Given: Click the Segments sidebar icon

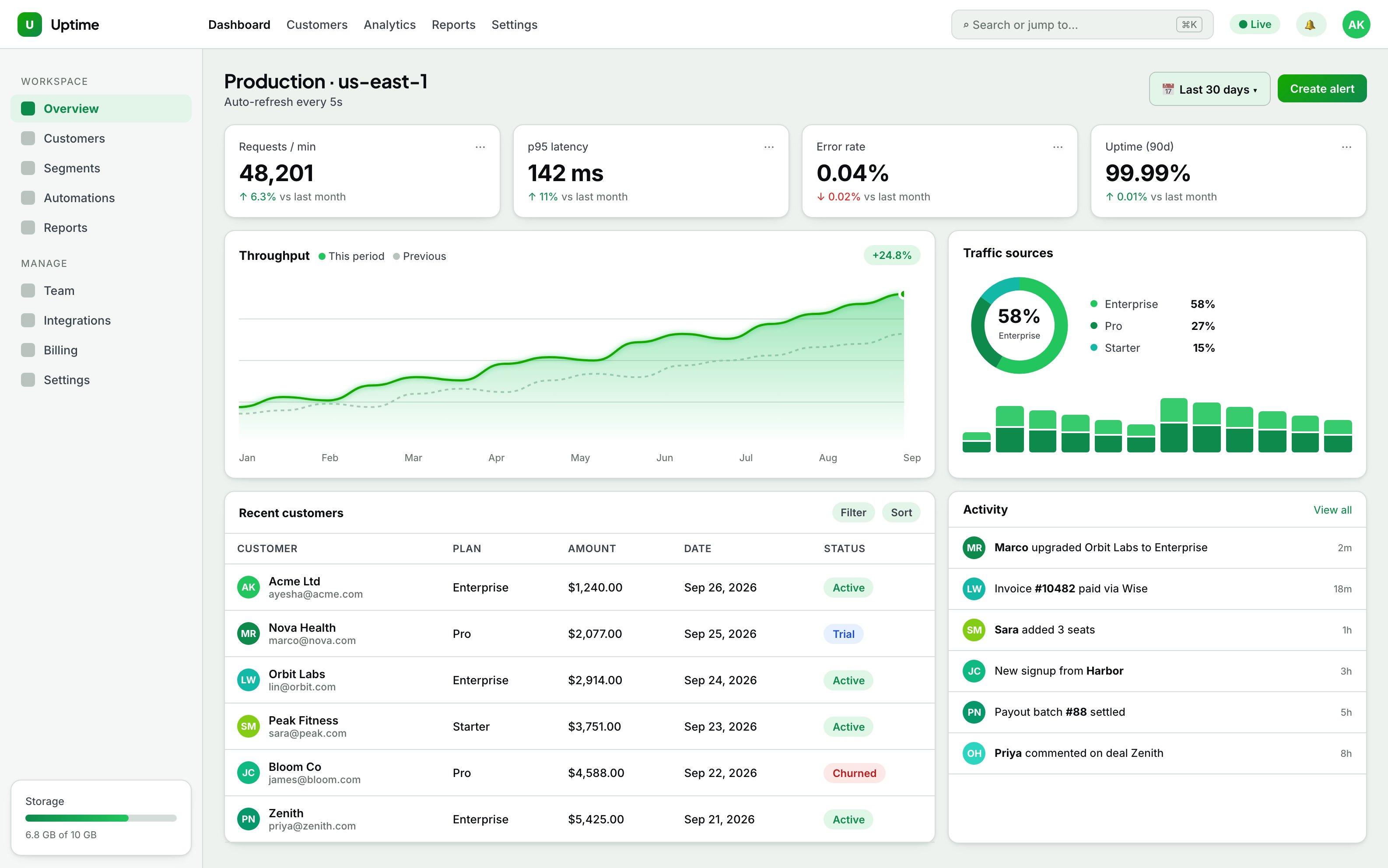Looking at the screenshot, I should [x=28, y=168].
